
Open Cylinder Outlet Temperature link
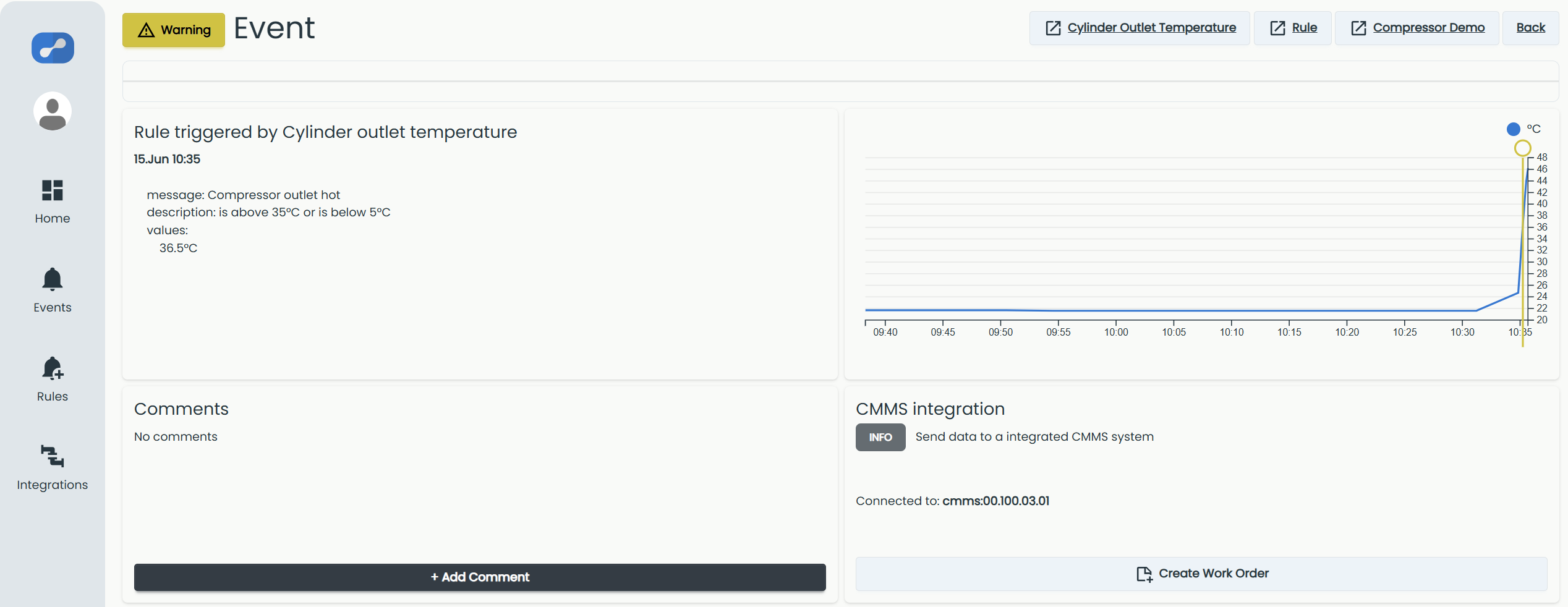click(1151, 28)
